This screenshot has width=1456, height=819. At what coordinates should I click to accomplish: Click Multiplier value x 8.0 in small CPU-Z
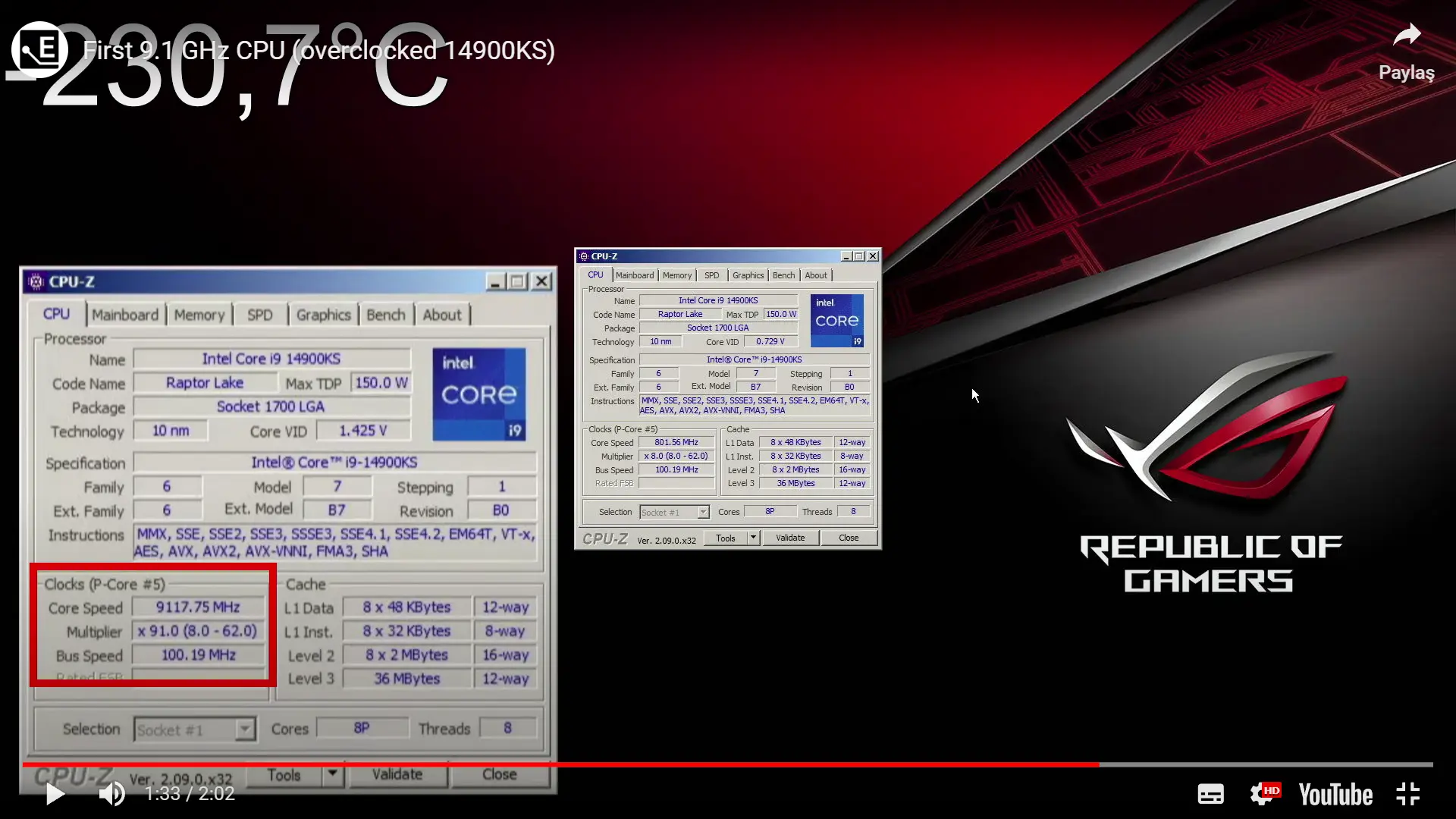click(x=676, y=456)
